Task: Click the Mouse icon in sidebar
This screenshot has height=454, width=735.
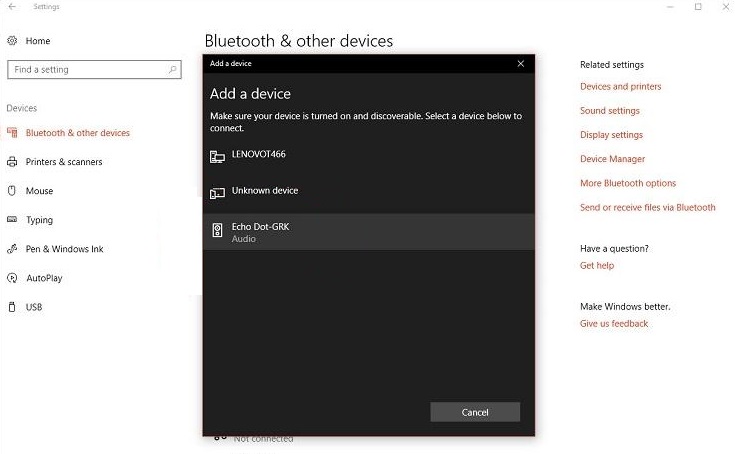Action: 12,191
